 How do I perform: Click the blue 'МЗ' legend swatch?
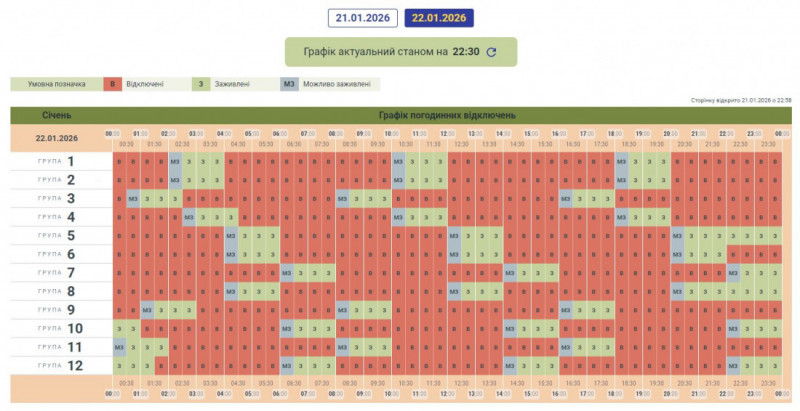[290, 85]
